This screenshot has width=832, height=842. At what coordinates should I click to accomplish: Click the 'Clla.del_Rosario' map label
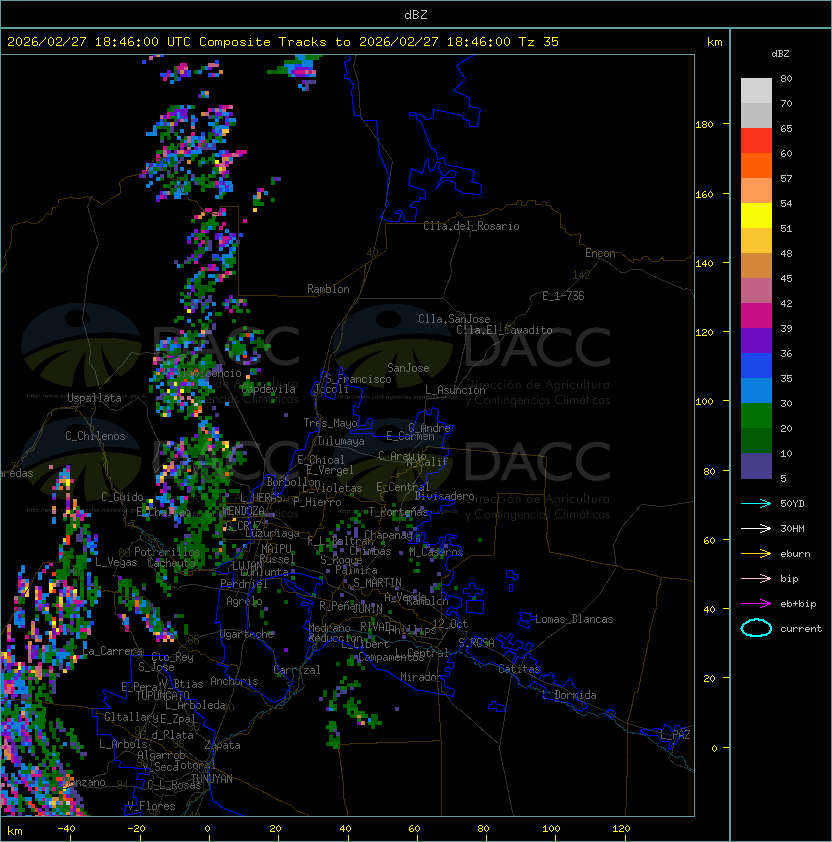[x=471, y=226]
